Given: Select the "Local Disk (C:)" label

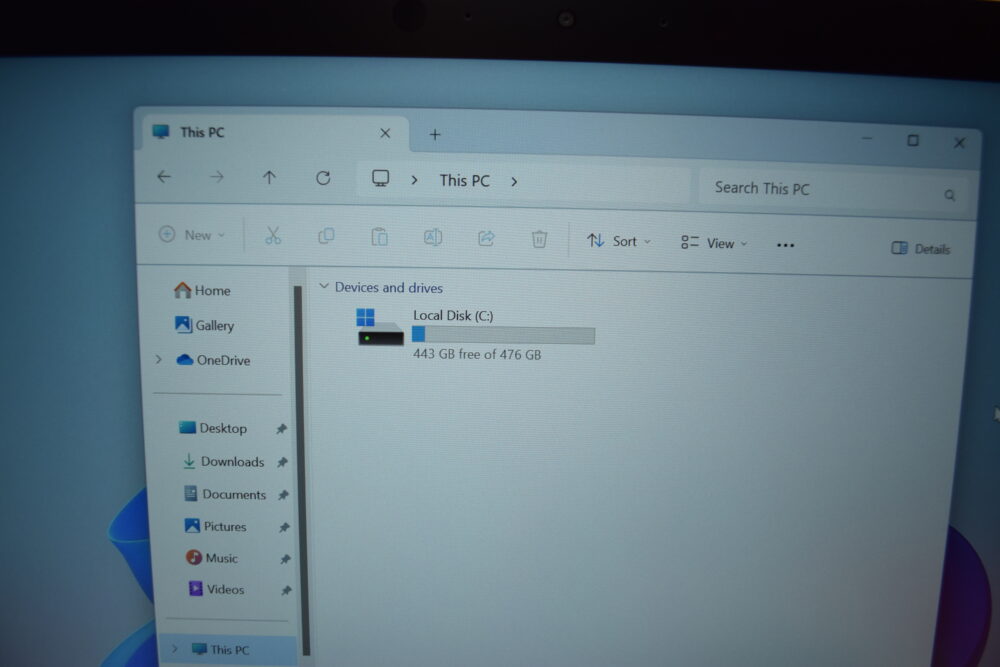Looking at the screenshot, I should pyautogui.click(x=453, y=316).
